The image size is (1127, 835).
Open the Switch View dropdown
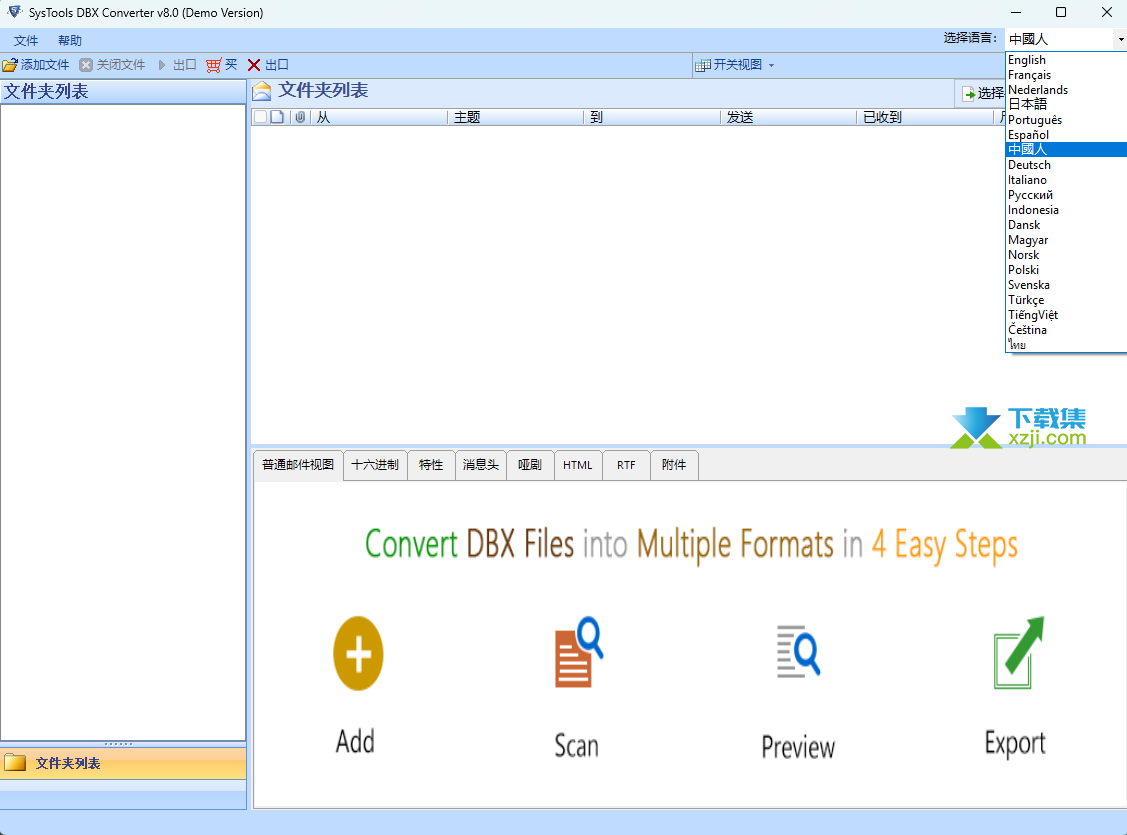coord(735,65)
